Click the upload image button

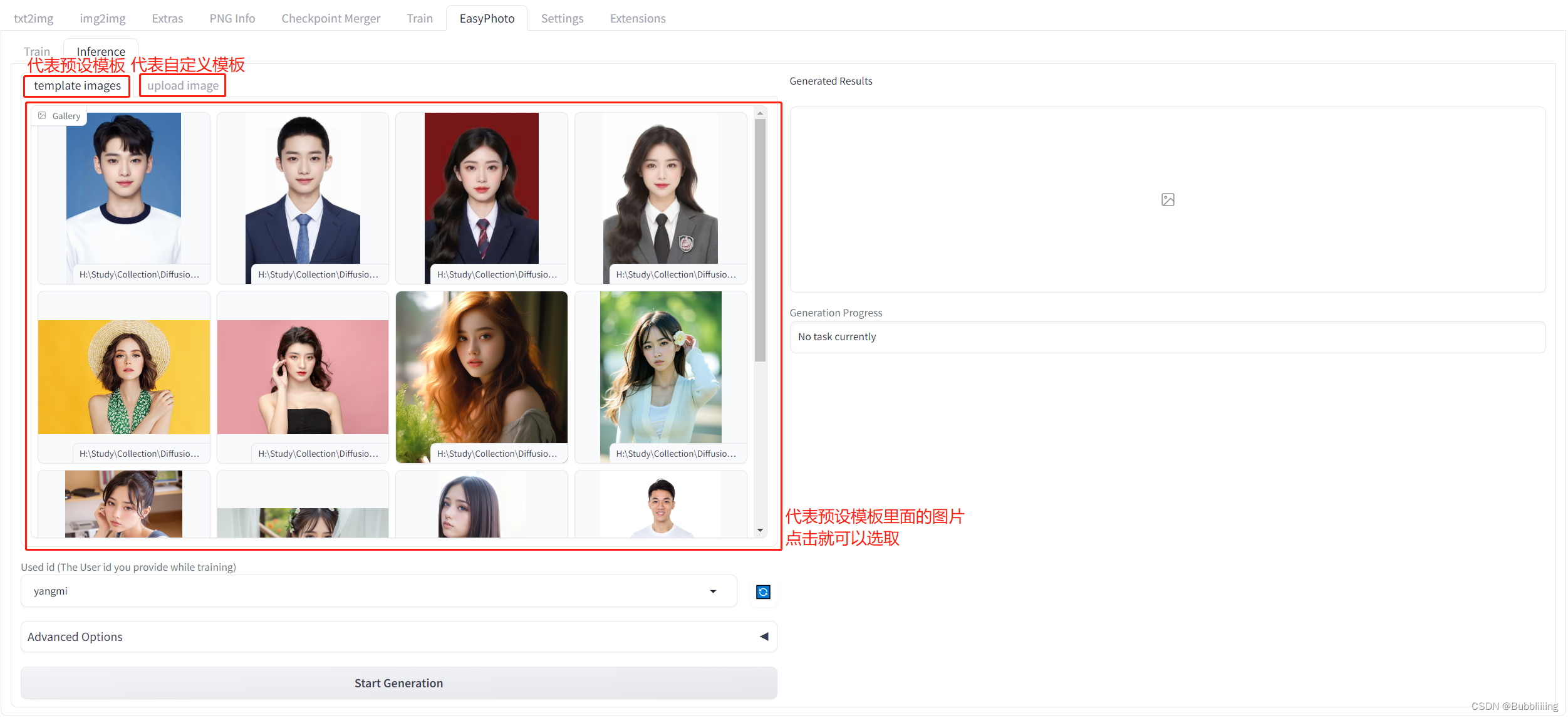pyautogui.click(x=182, y=85)
